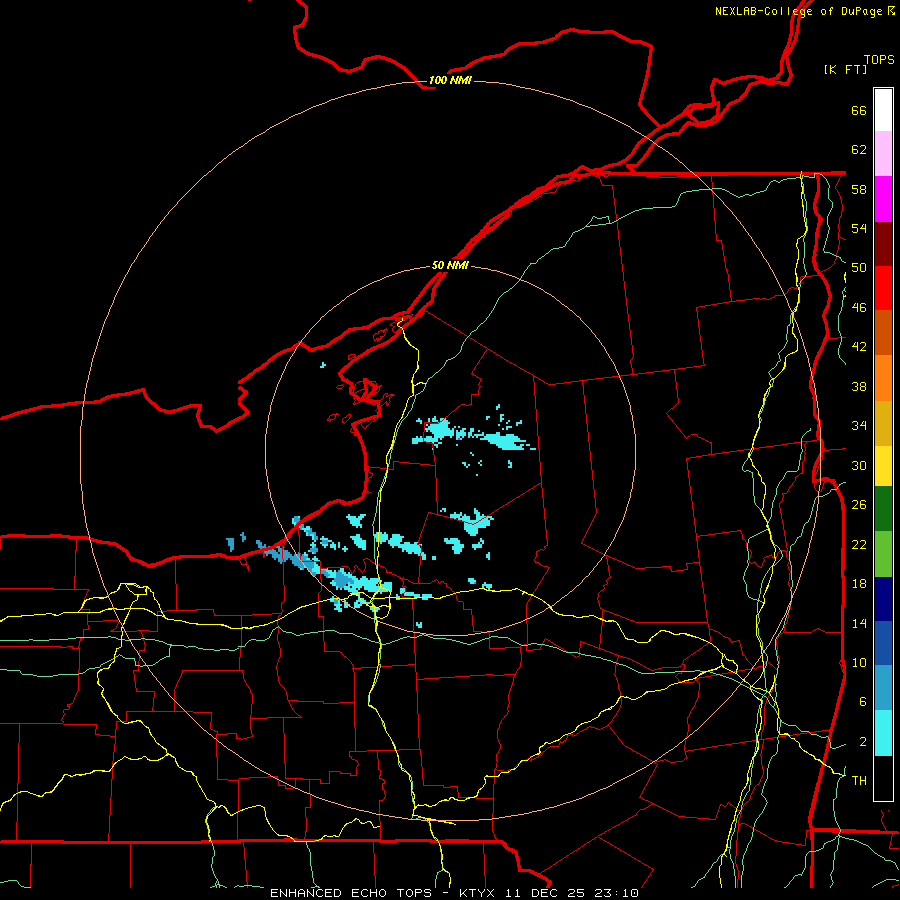The width and height of the screenshot is (900, 900).
Task: Click the 6 label on the legend
Action: pos(862,702)
